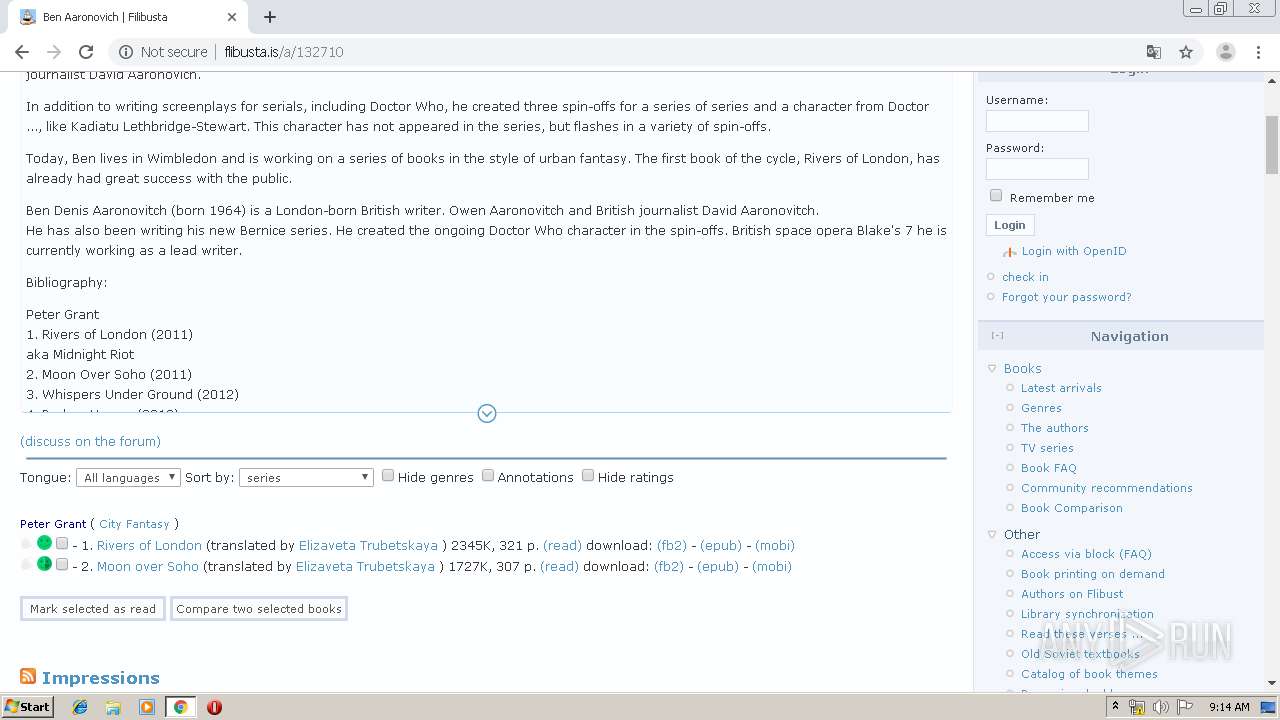Click grey status dot beside Moon over Soho

point(27,565)
